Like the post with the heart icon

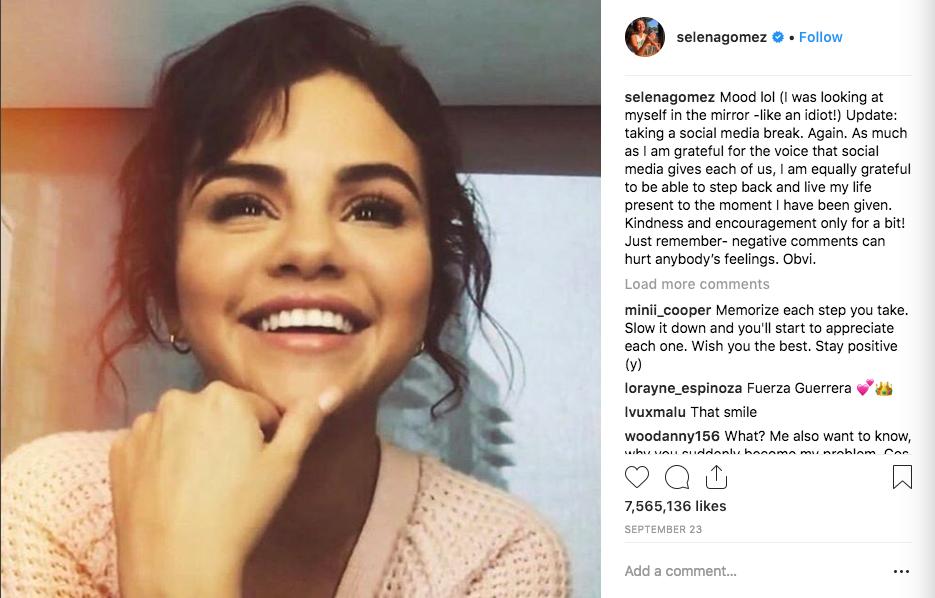(637, 477)
